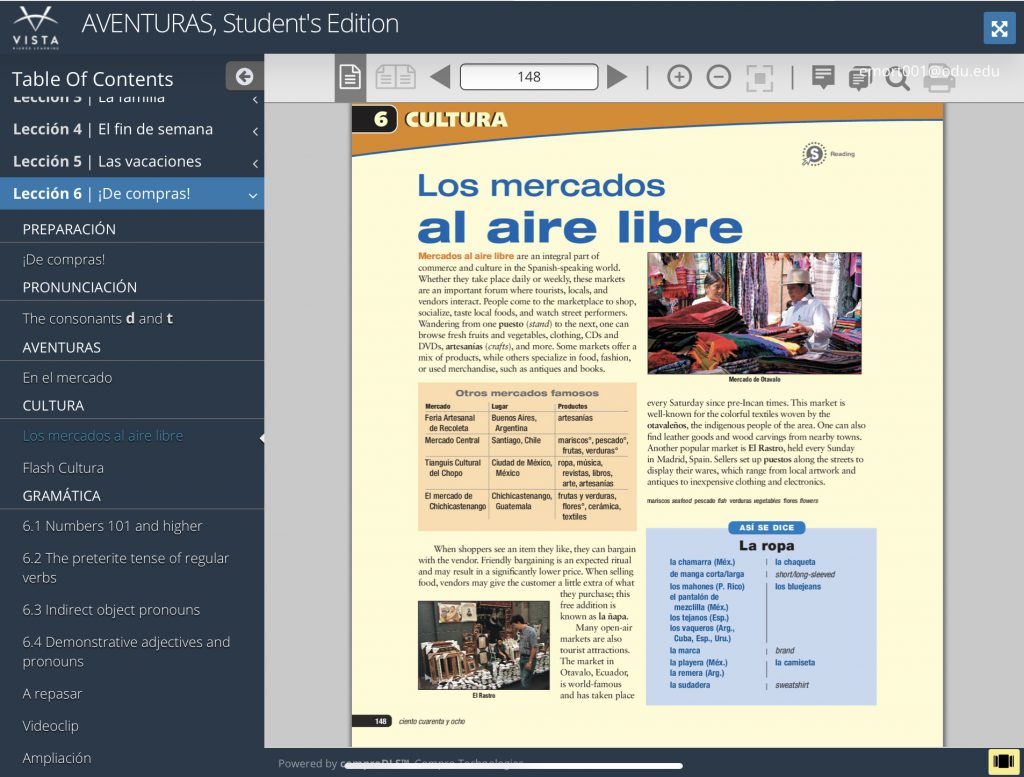Go to the next page arrow
The image size is (1024, 777).
click(616, 77)
